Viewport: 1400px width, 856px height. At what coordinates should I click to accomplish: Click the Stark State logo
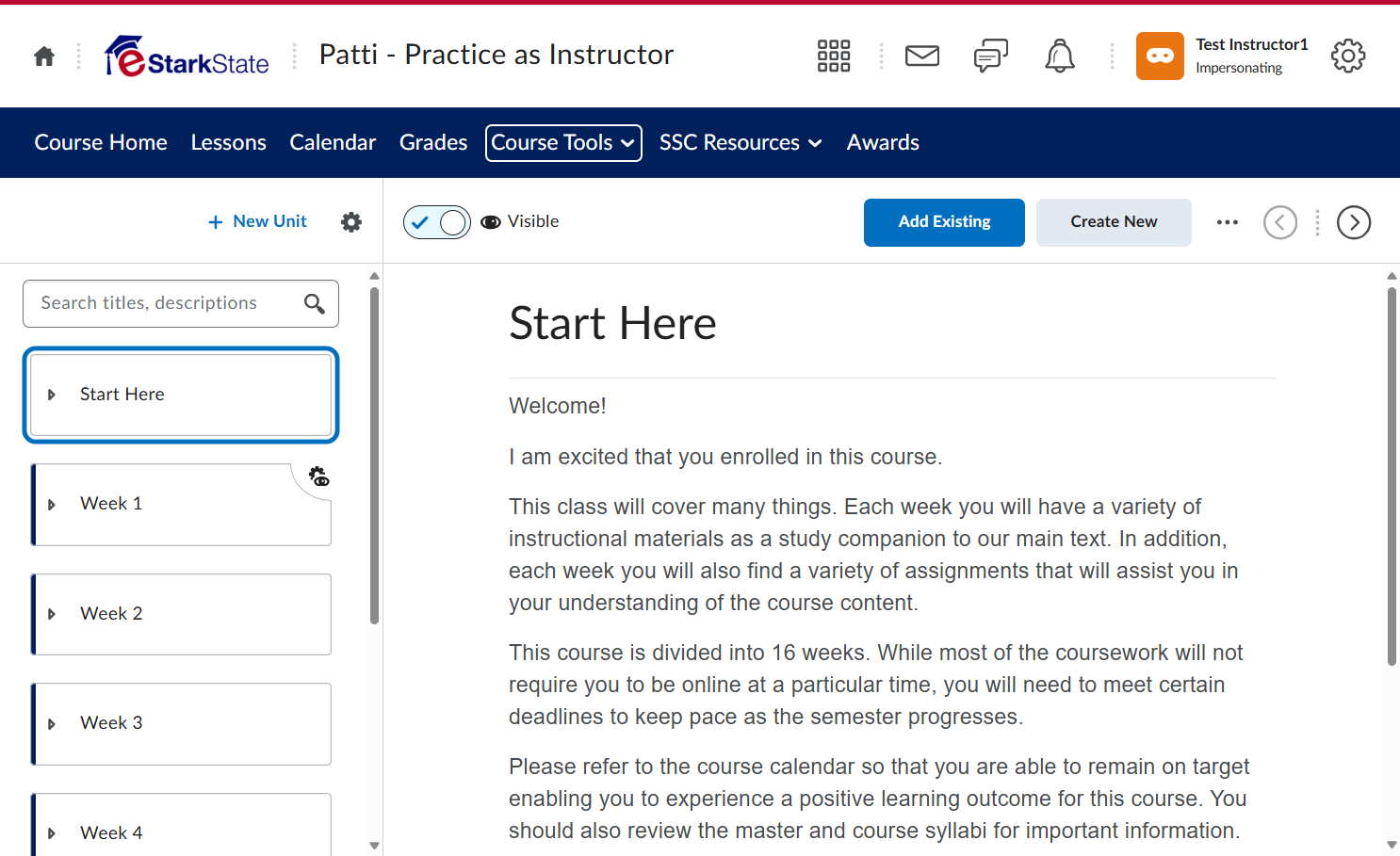click(187, 57)
